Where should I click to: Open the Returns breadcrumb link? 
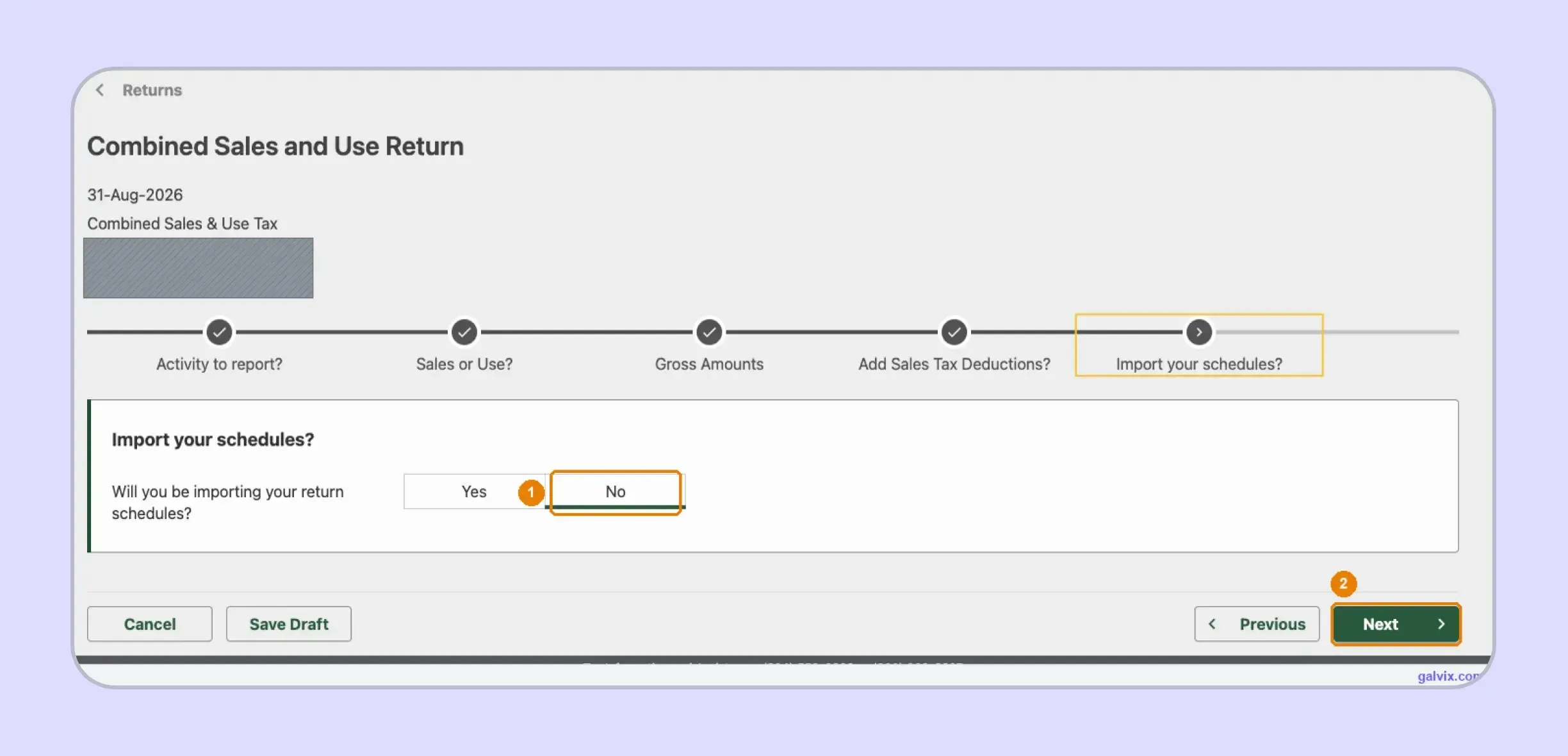[152, 90]
